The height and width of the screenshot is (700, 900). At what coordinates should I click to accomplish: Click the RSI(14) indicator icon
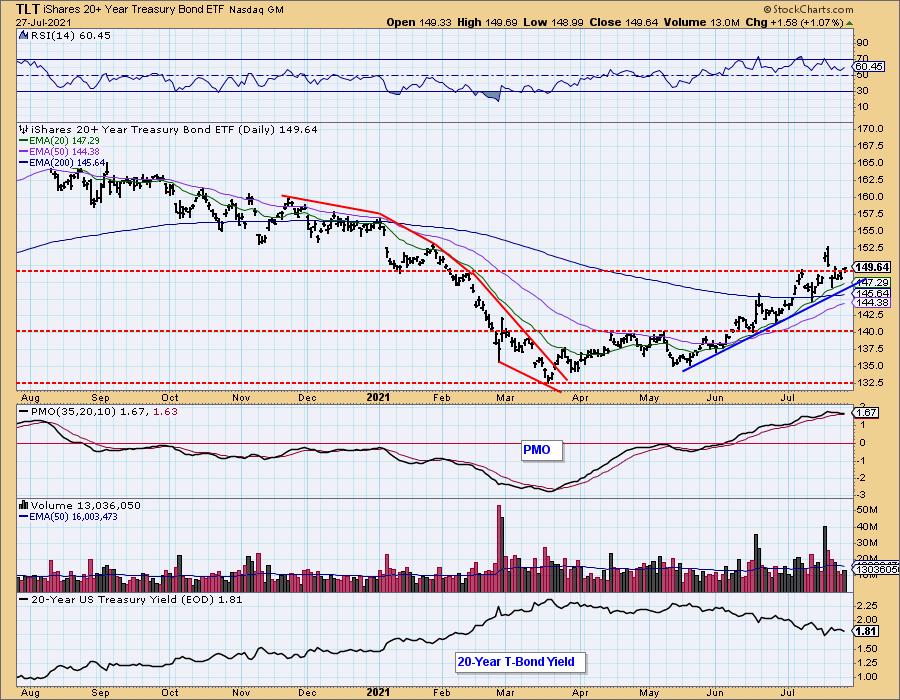(x=24, y=35)
